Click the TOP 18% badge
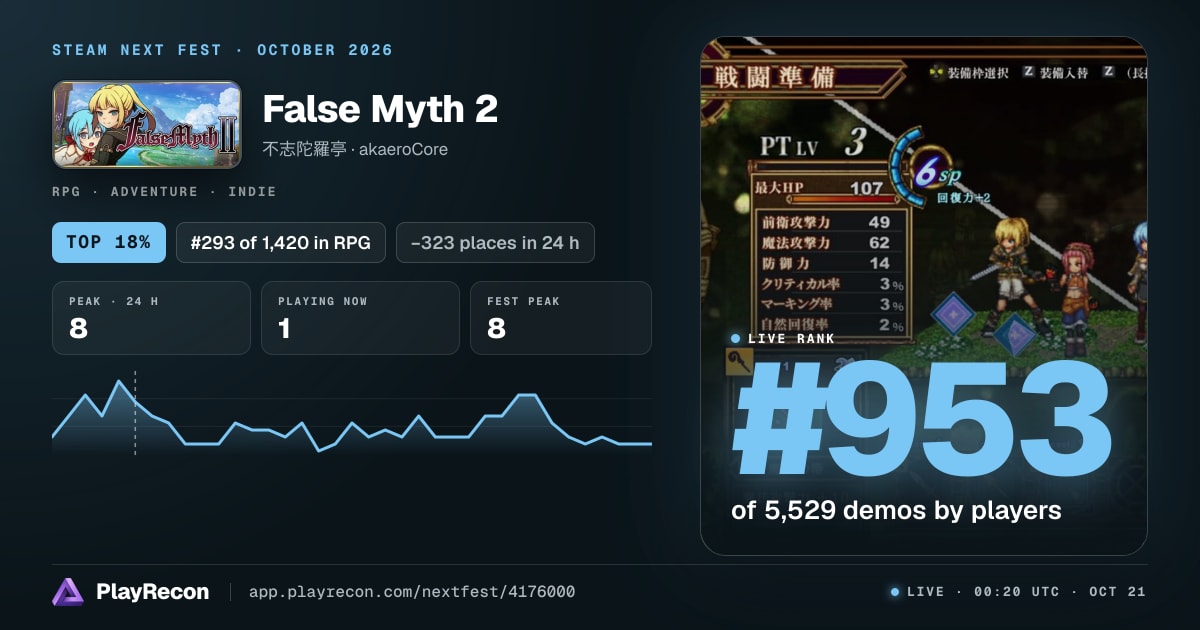Viewport: 1200px width, 630px height. [x=109, y=242]
